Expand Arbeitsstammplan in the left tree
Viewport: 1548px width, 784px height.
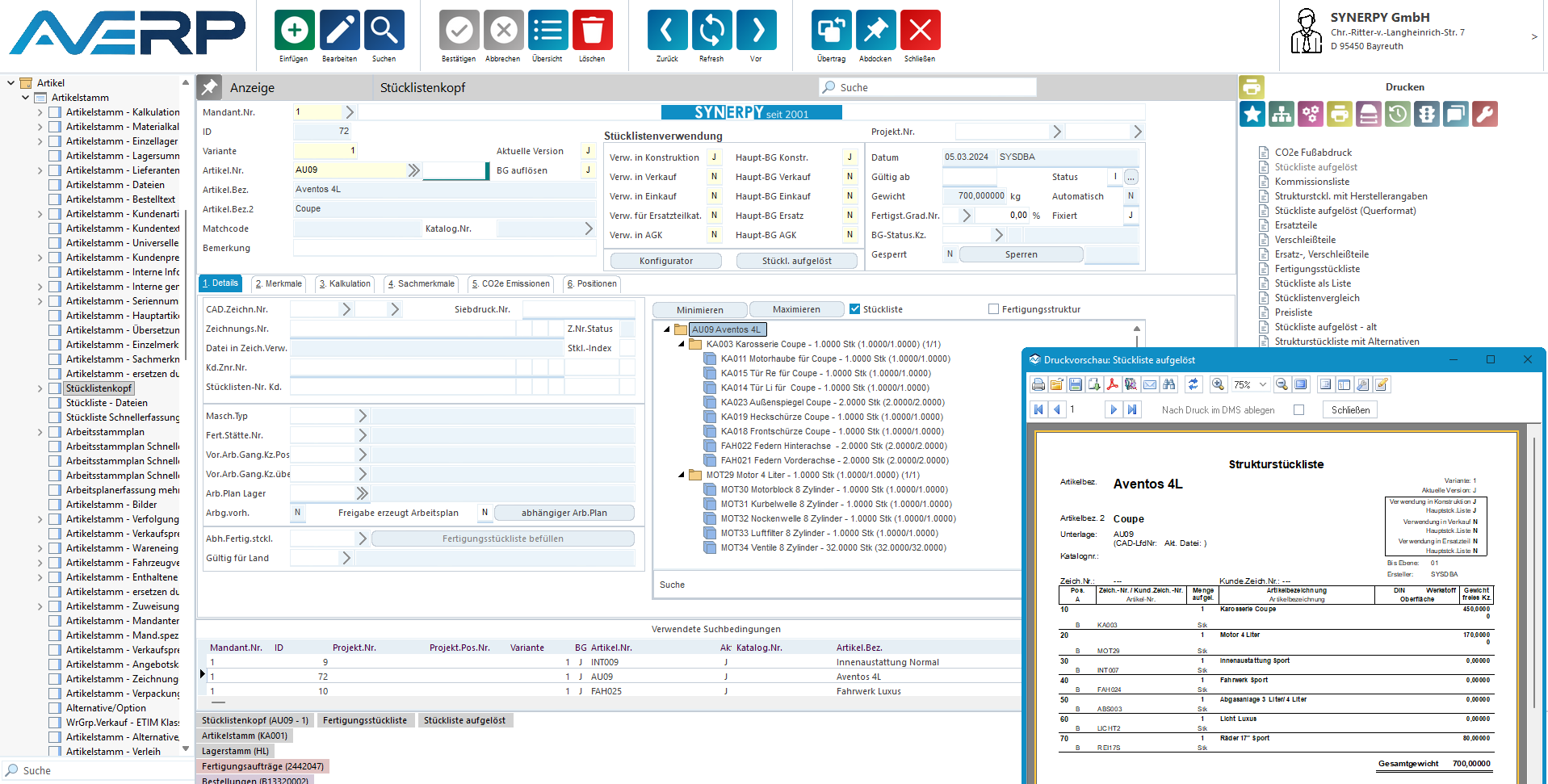point(40,432)
